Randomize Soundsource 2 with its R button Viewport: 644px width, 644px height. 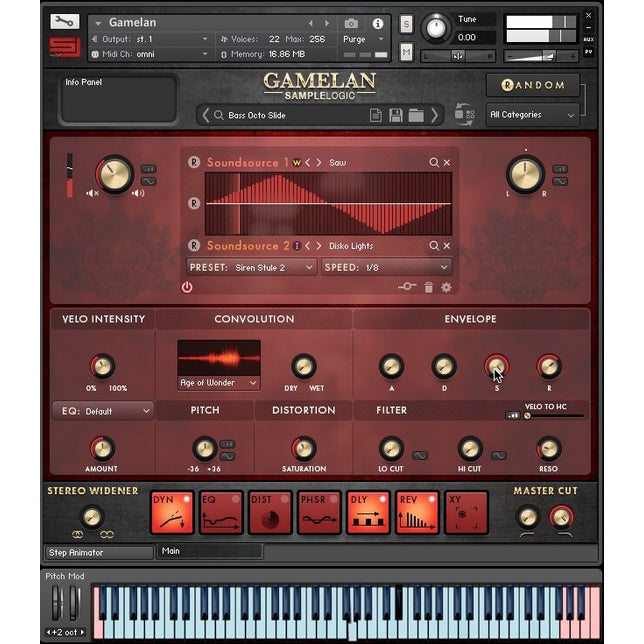click(x=194, y=245)
